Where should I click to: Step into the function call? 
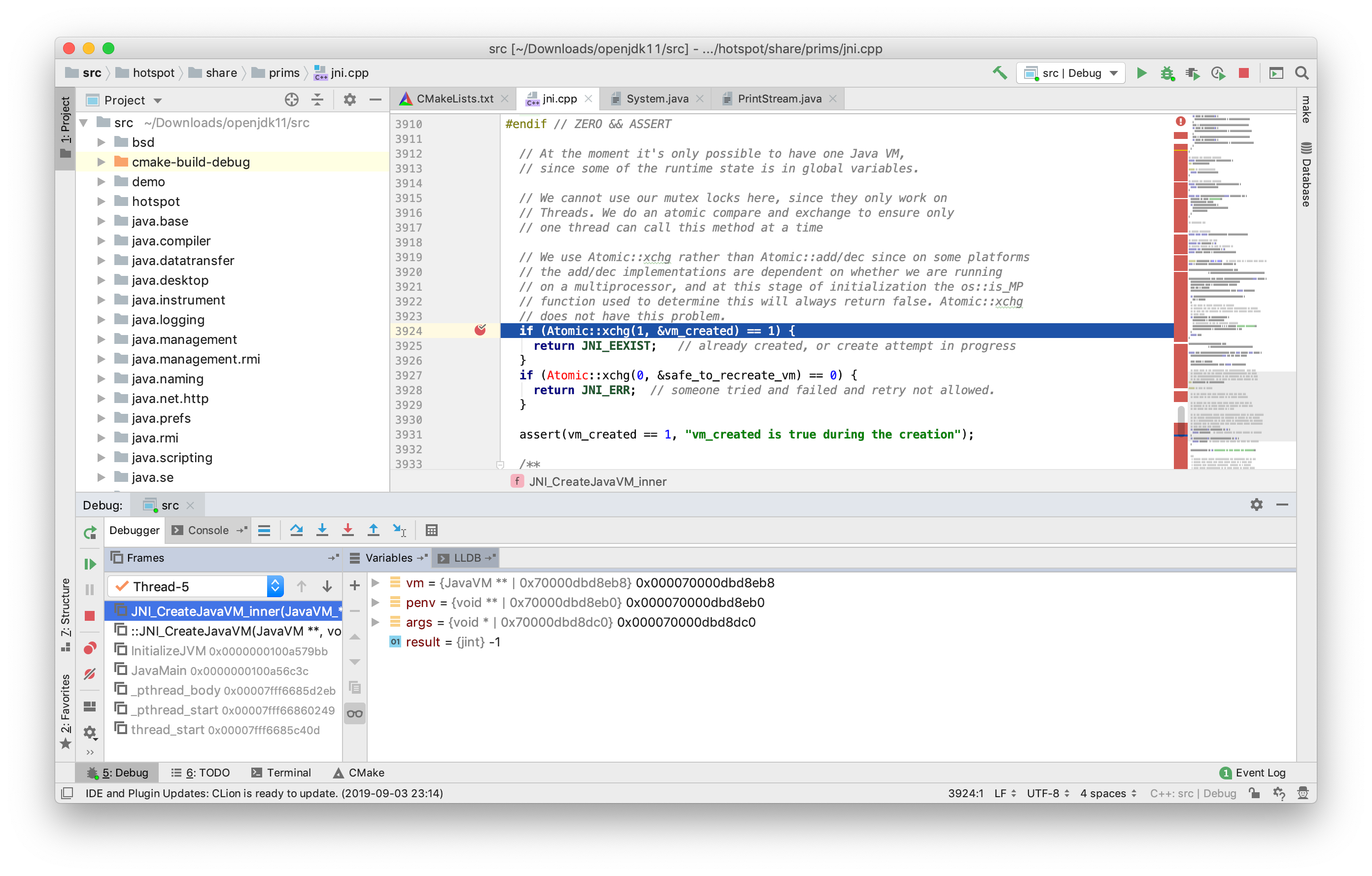322,530
